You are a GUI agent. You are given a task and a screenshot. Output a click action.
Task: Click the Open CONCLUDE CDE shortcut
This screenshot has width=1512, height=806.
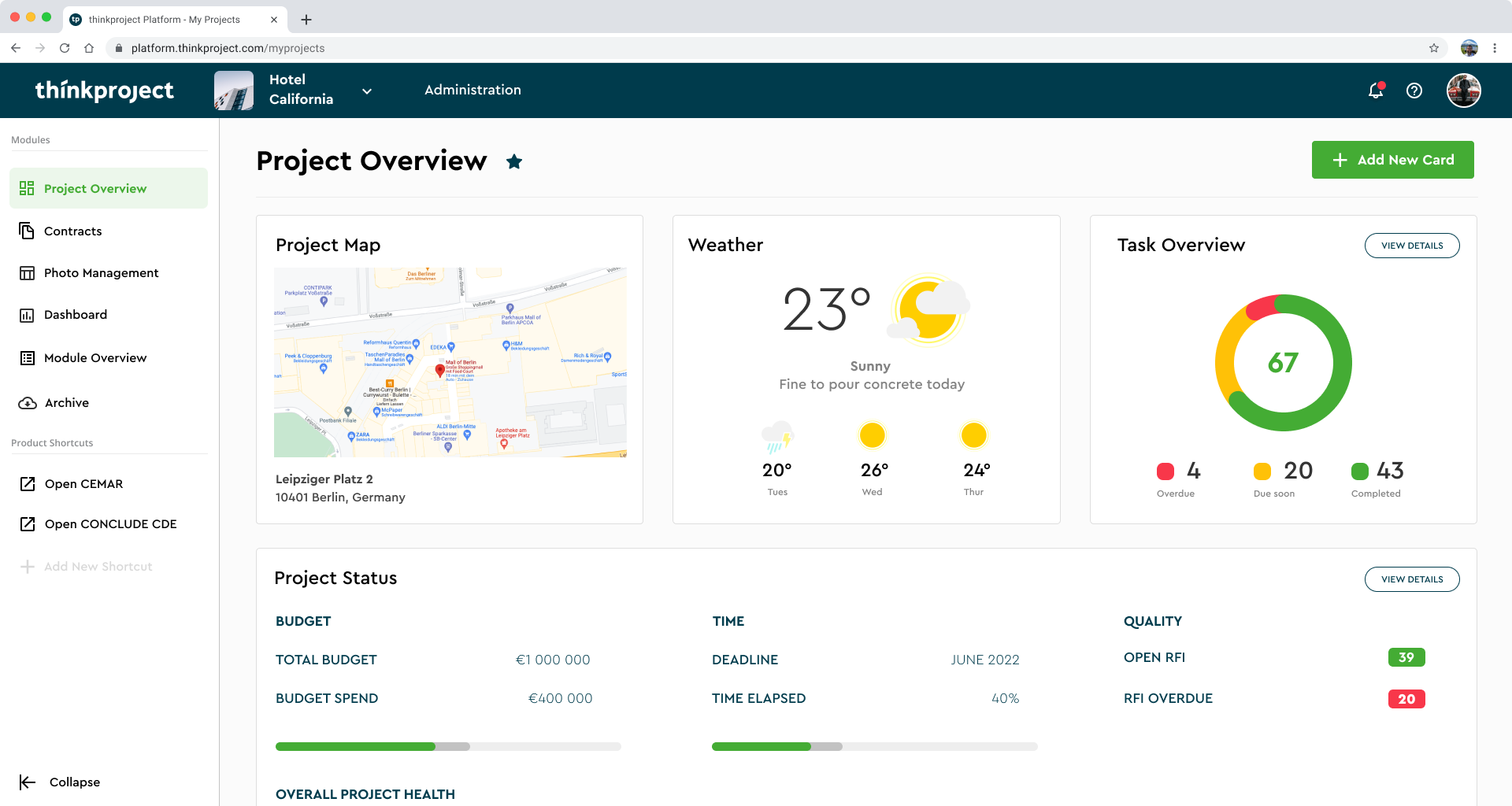coord(109,523)
